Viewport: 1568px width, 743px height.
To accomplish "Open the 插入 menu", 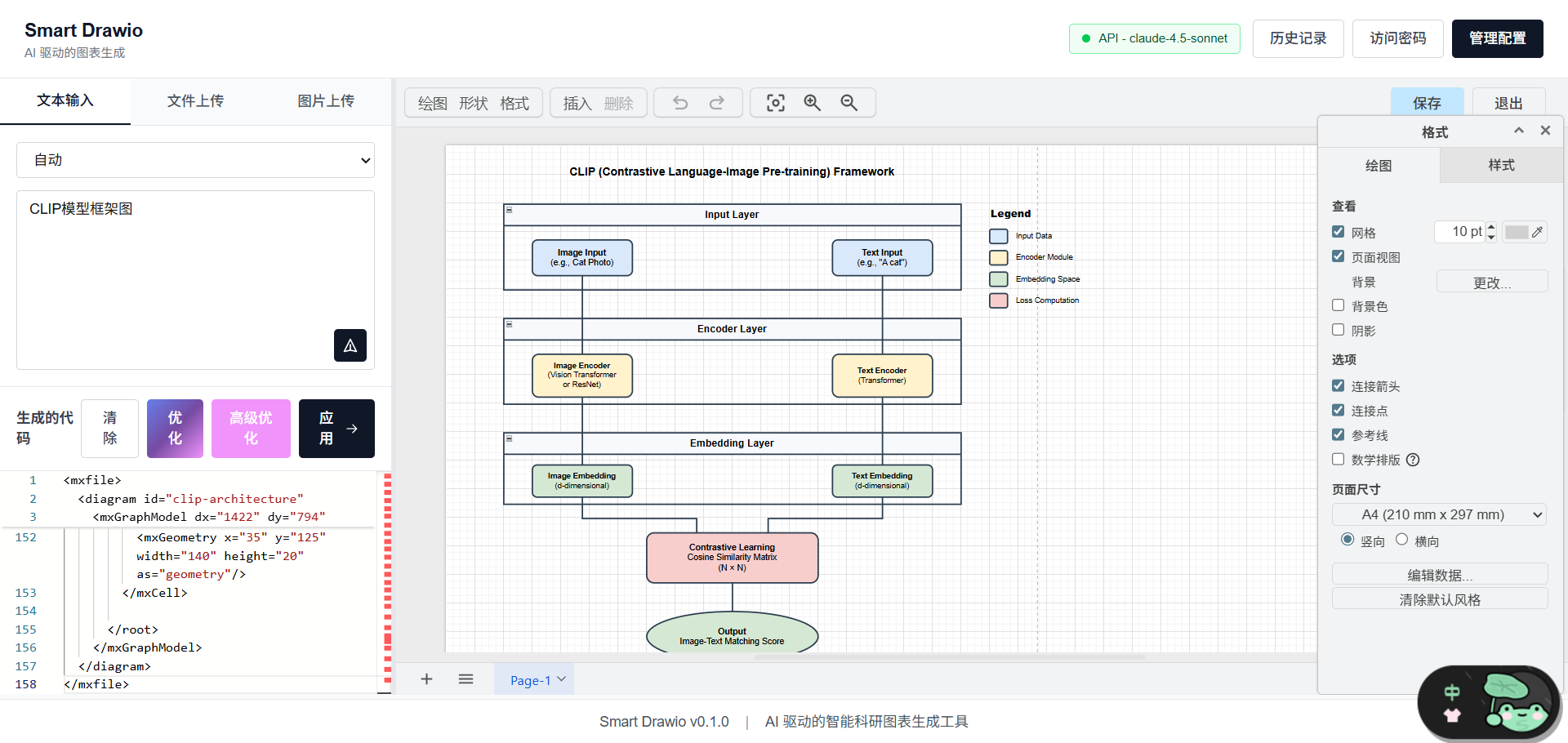I will coord(577,104).
